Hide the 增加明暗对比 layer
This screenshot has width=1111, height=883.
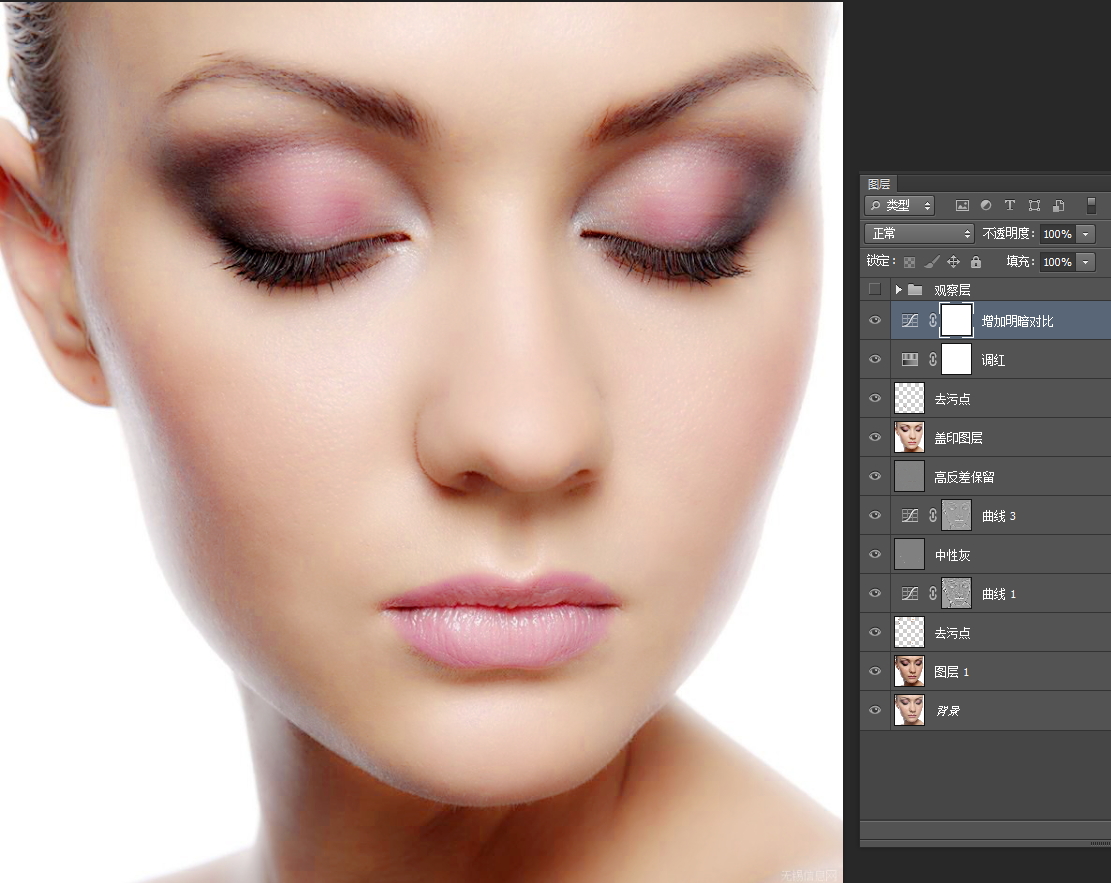(x=875, y=320)
